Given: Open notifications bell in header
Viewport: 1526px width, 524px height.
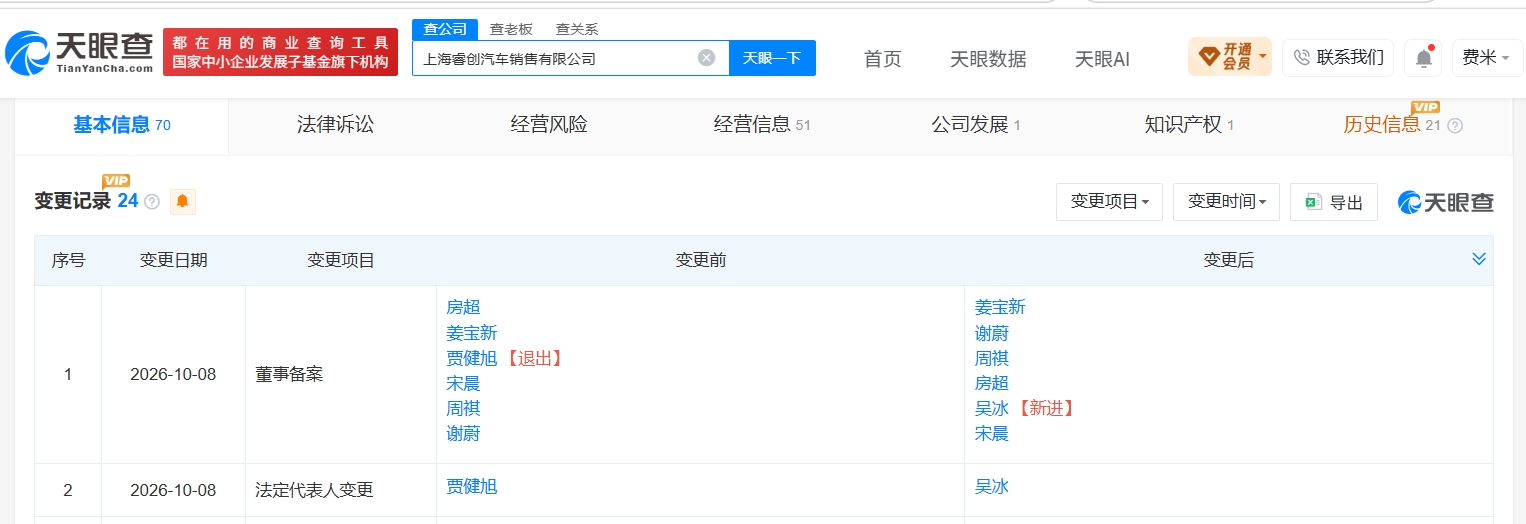Looking at the screenshot, I should (1422, 58).
